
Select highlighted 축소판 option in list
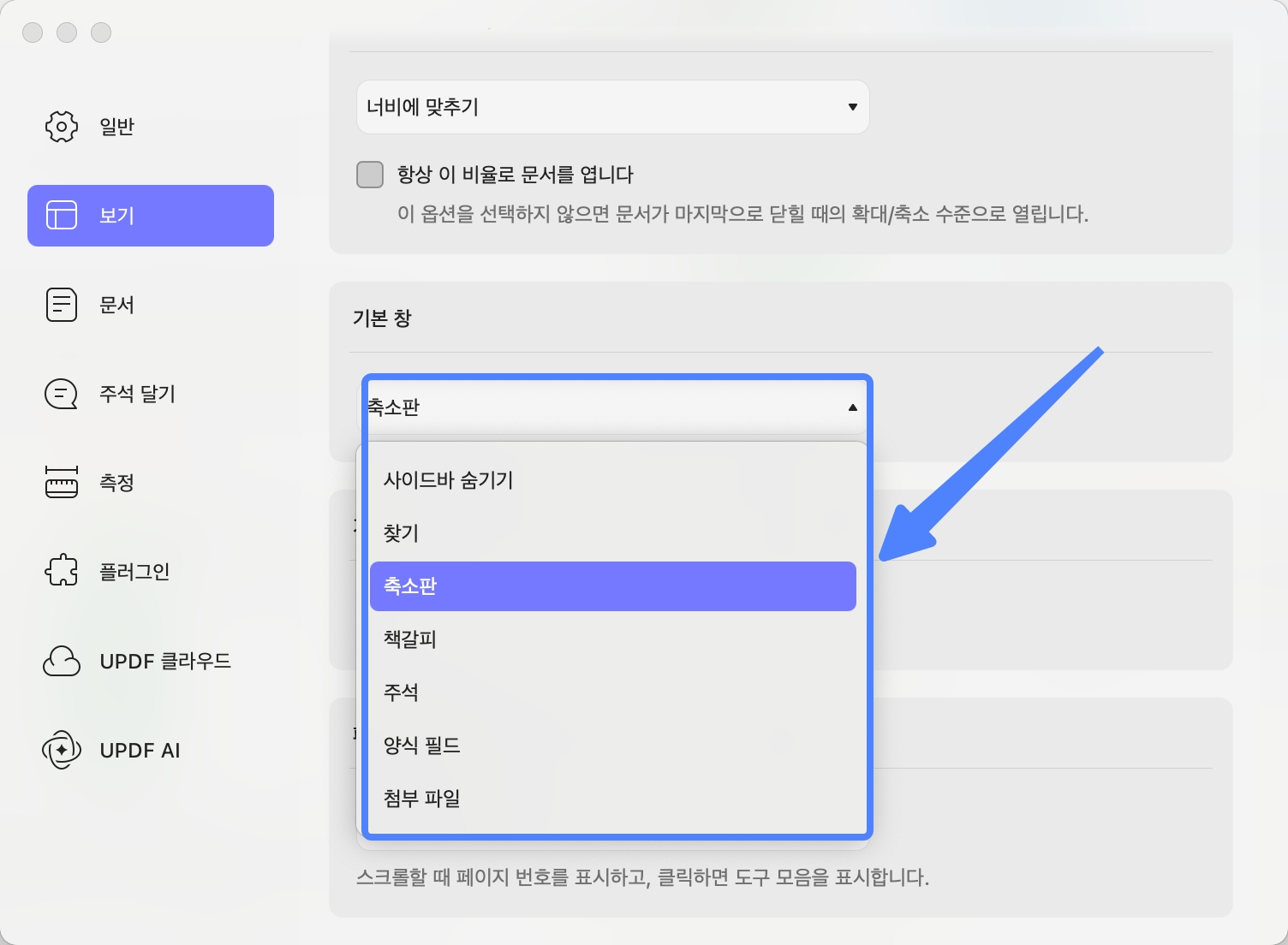(613, 586)
